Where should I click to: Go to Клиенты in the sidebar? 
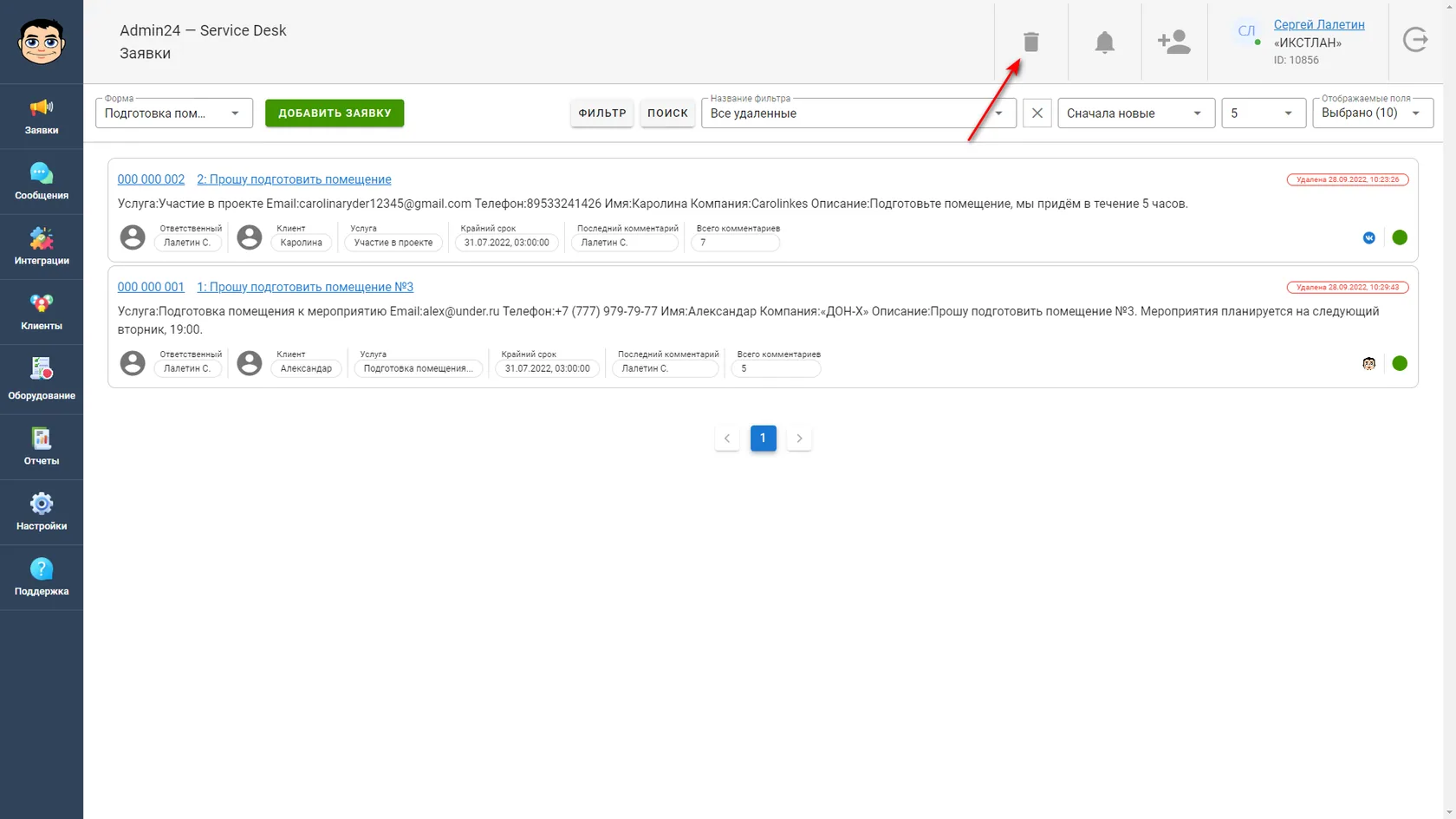(x=42, y=312)
